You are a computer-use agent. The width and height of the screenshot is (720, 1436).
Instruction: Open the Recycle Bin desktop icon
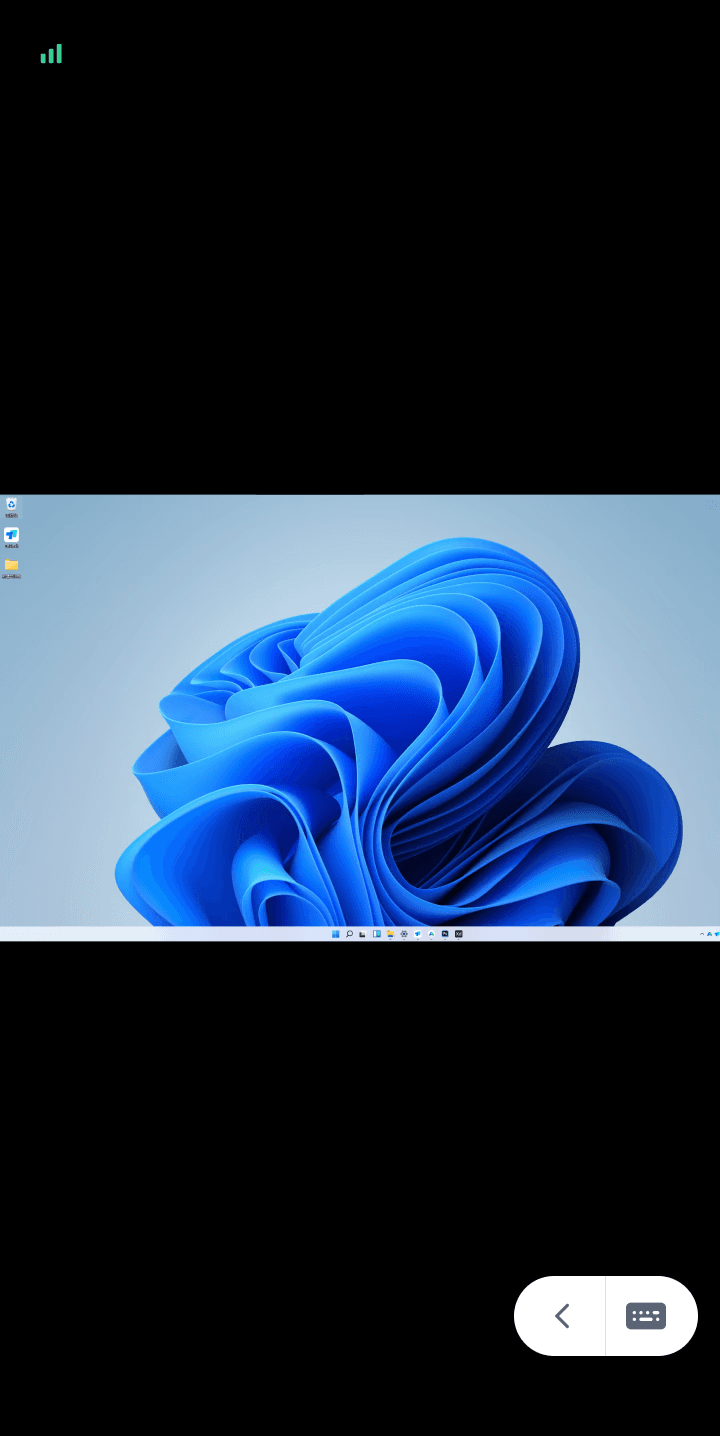pyautogui.click(x=11, y=507)
